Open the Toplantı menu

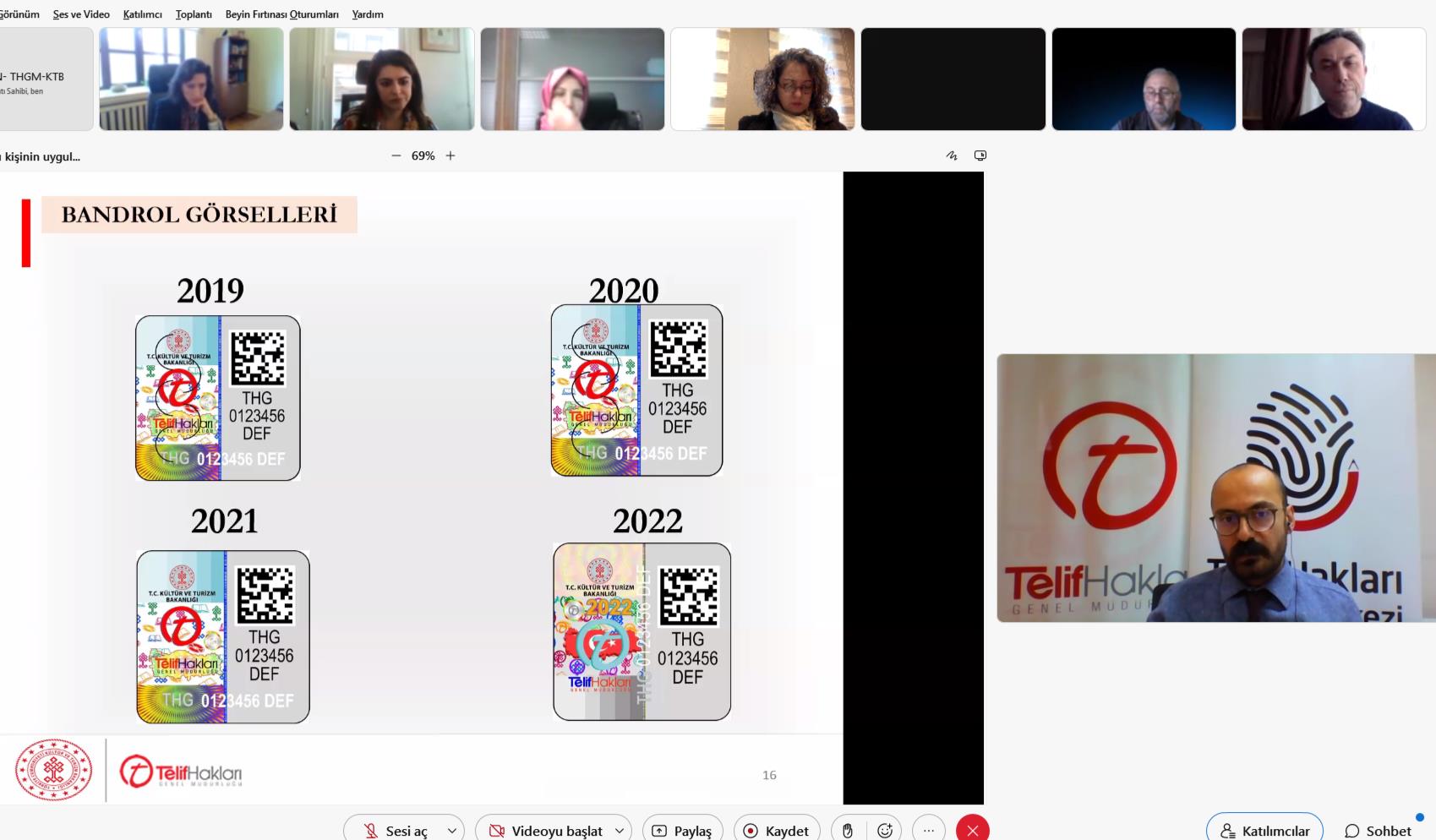194,14
